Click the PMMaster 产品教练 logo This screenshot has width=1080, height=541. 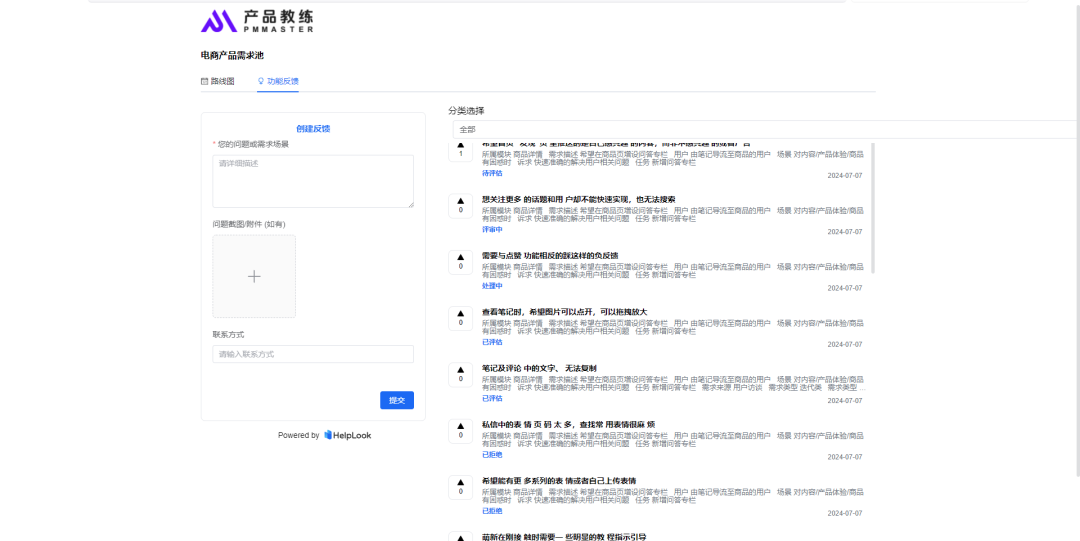pyautogui.click(x=257, y=21)
